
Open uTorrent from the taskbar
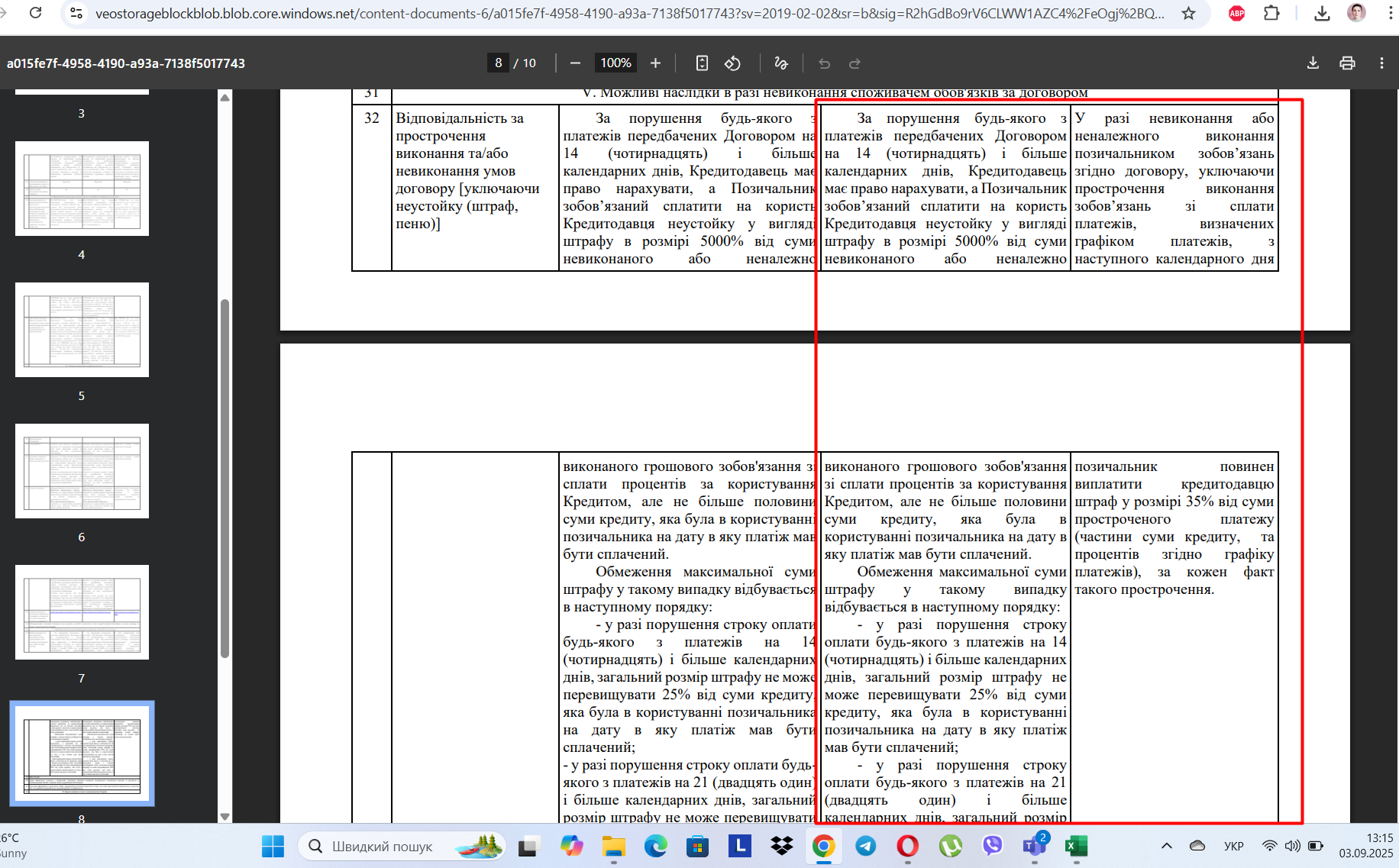950,846
